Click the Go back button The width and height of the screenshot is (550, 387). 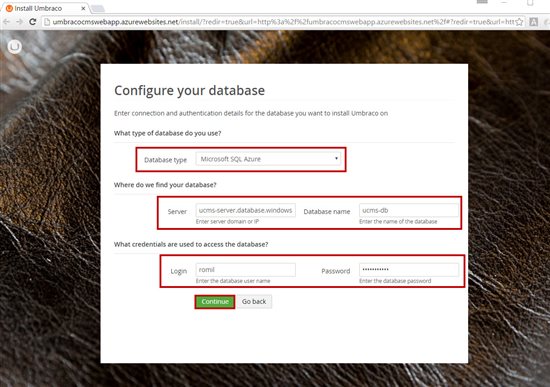click(x=254, y=302)
